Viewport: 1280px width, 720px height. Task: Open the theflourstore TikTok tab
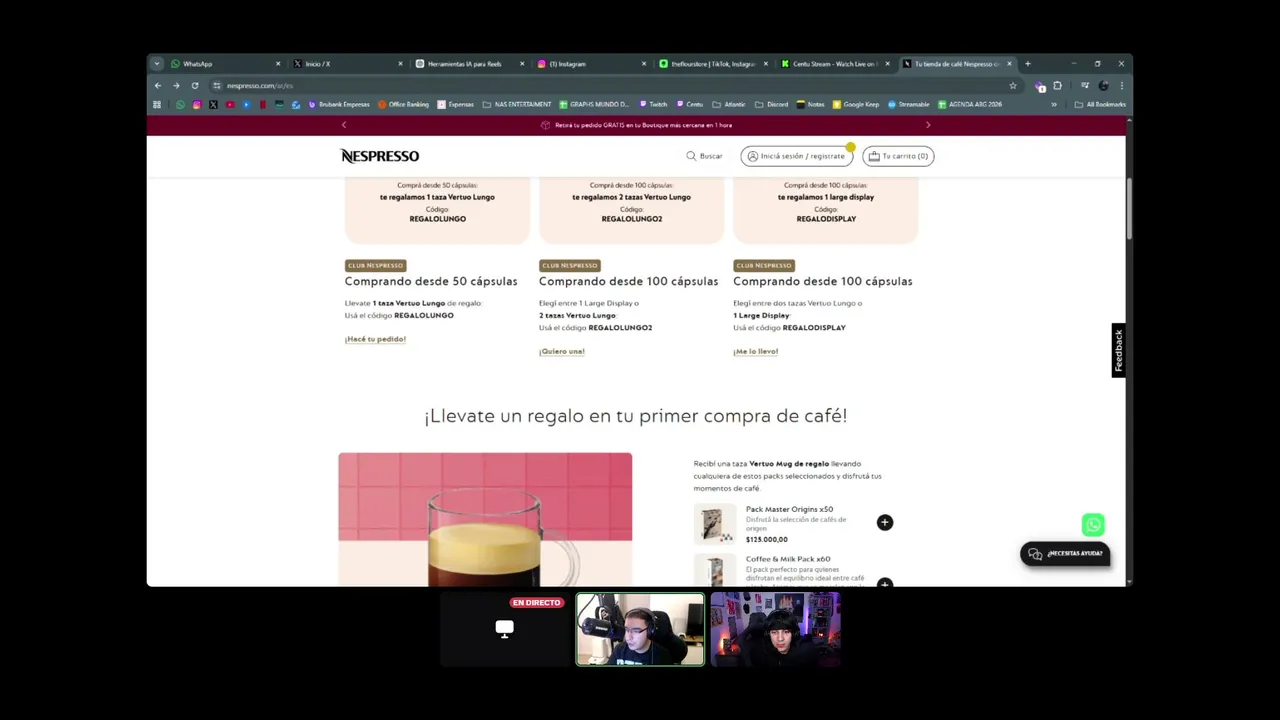[x=712, y=64]
